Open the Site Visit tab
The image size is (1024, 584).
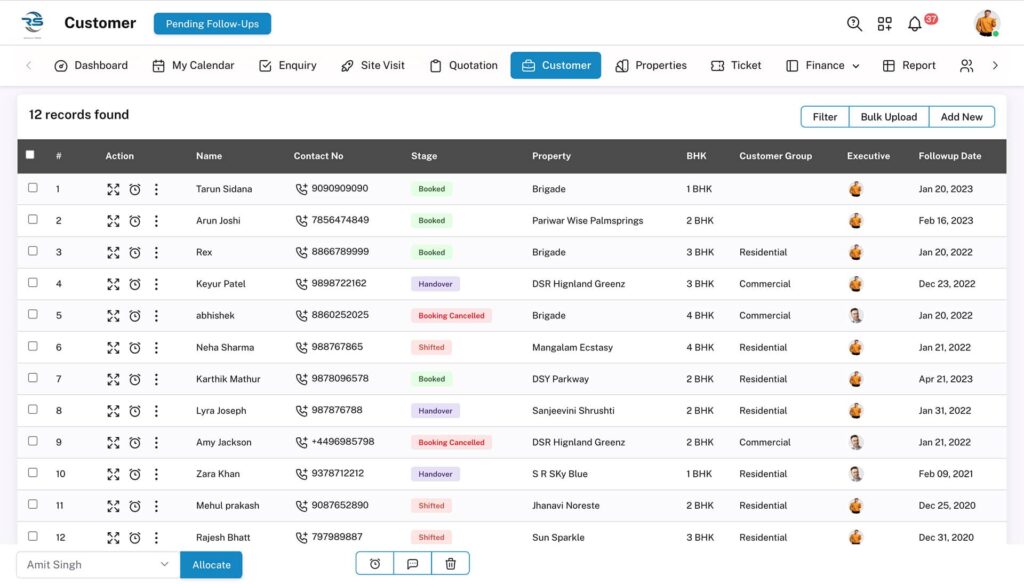pos(373,65)
